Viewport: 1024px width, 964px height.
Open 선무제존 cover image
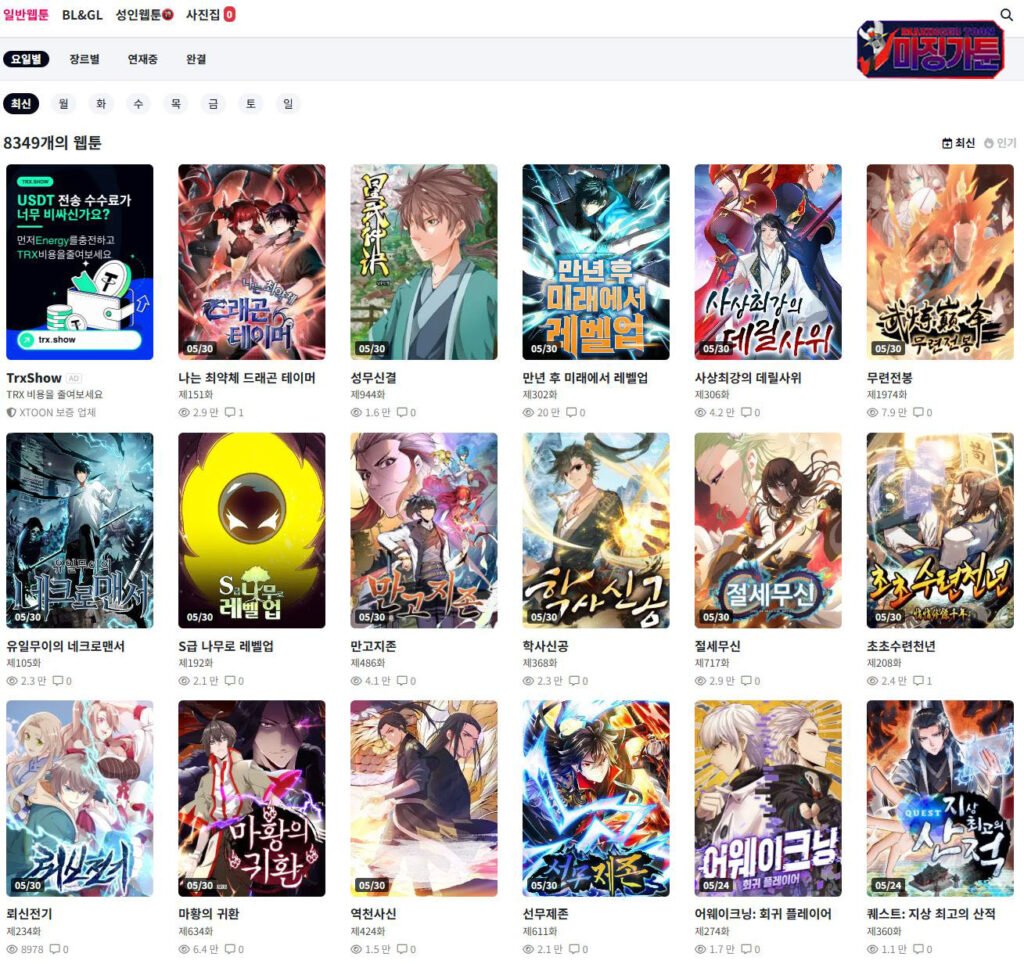[x=596, y=798]
